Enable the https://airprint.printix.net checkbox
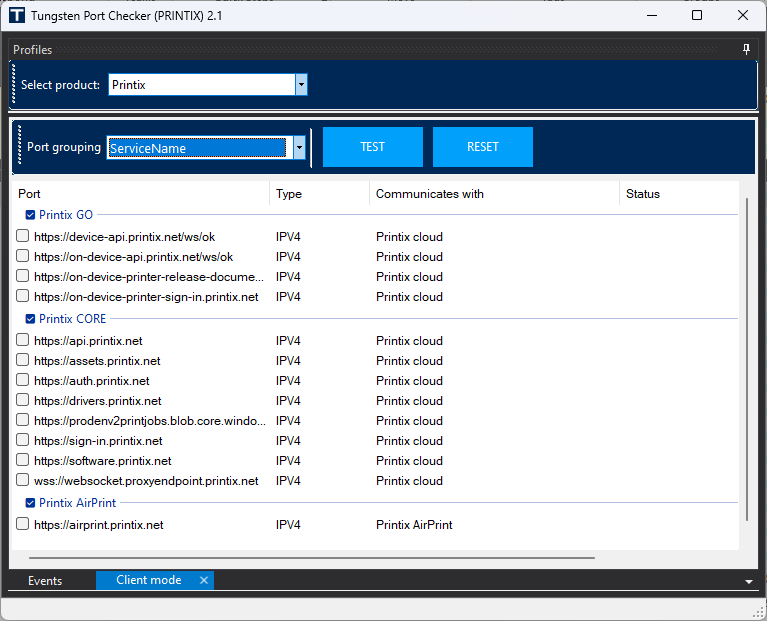767x621 pixels. tap(23, 524)
